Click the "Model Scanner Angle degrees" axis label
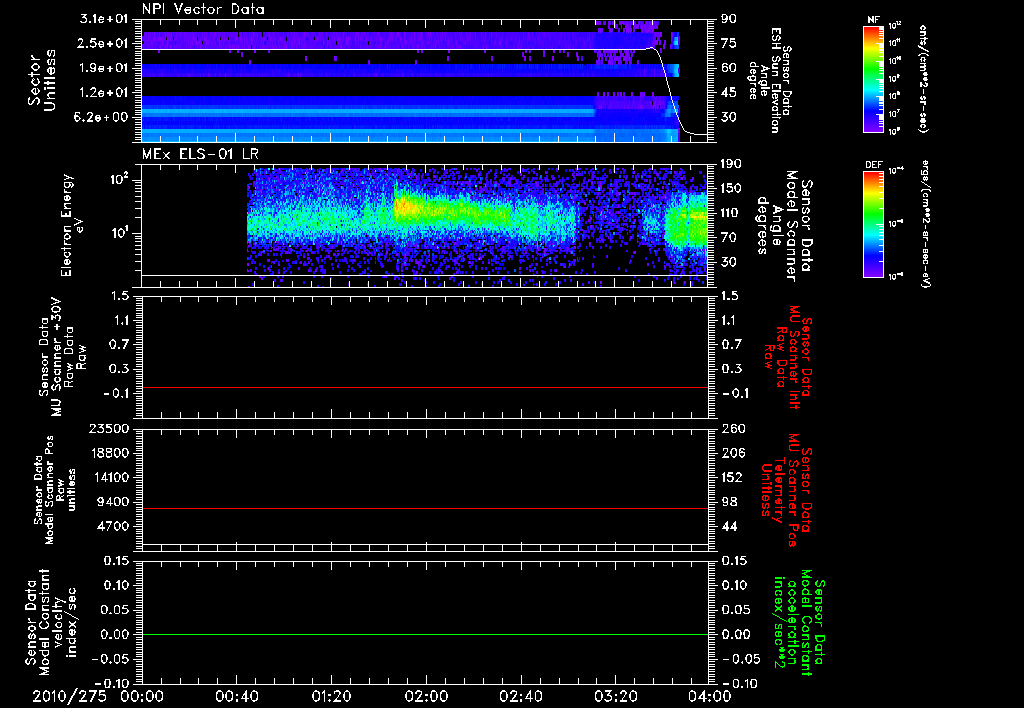The height and width of the screenshot is (708, 1024). tap(784, 226)
